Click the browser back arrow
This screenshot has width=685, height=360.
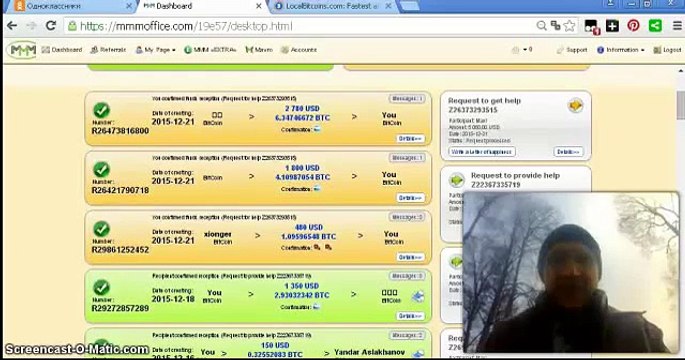coord(12,26)
